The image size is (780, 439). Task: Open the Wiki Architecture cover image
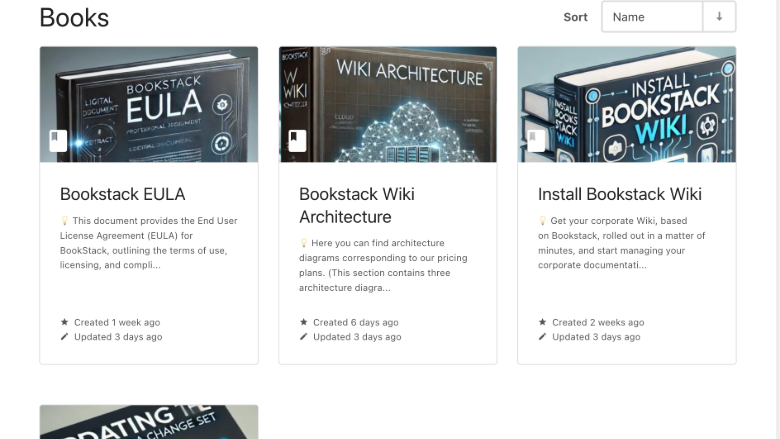388,104
